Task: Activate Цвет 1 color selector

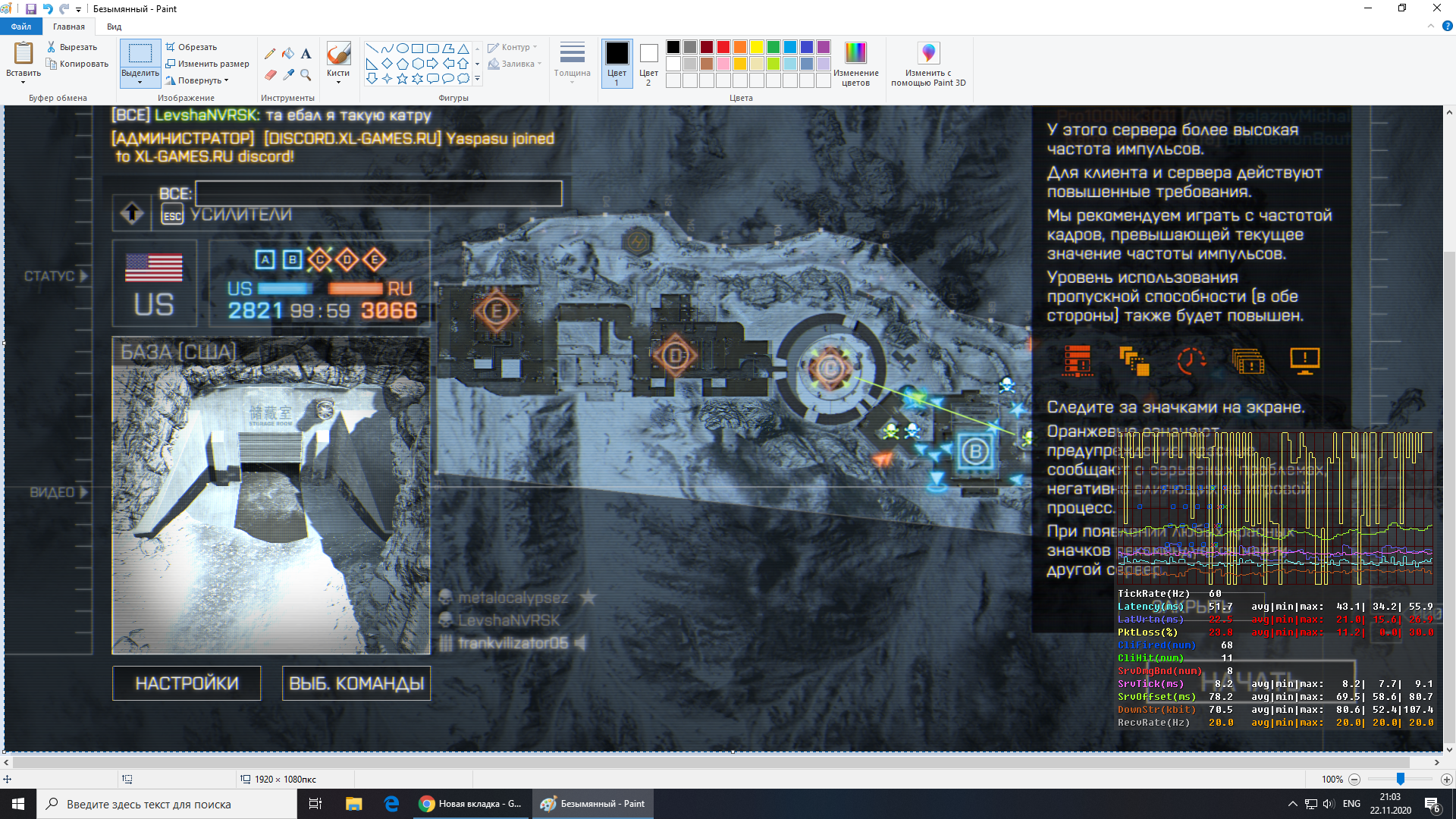Action: tap(617, 63)
